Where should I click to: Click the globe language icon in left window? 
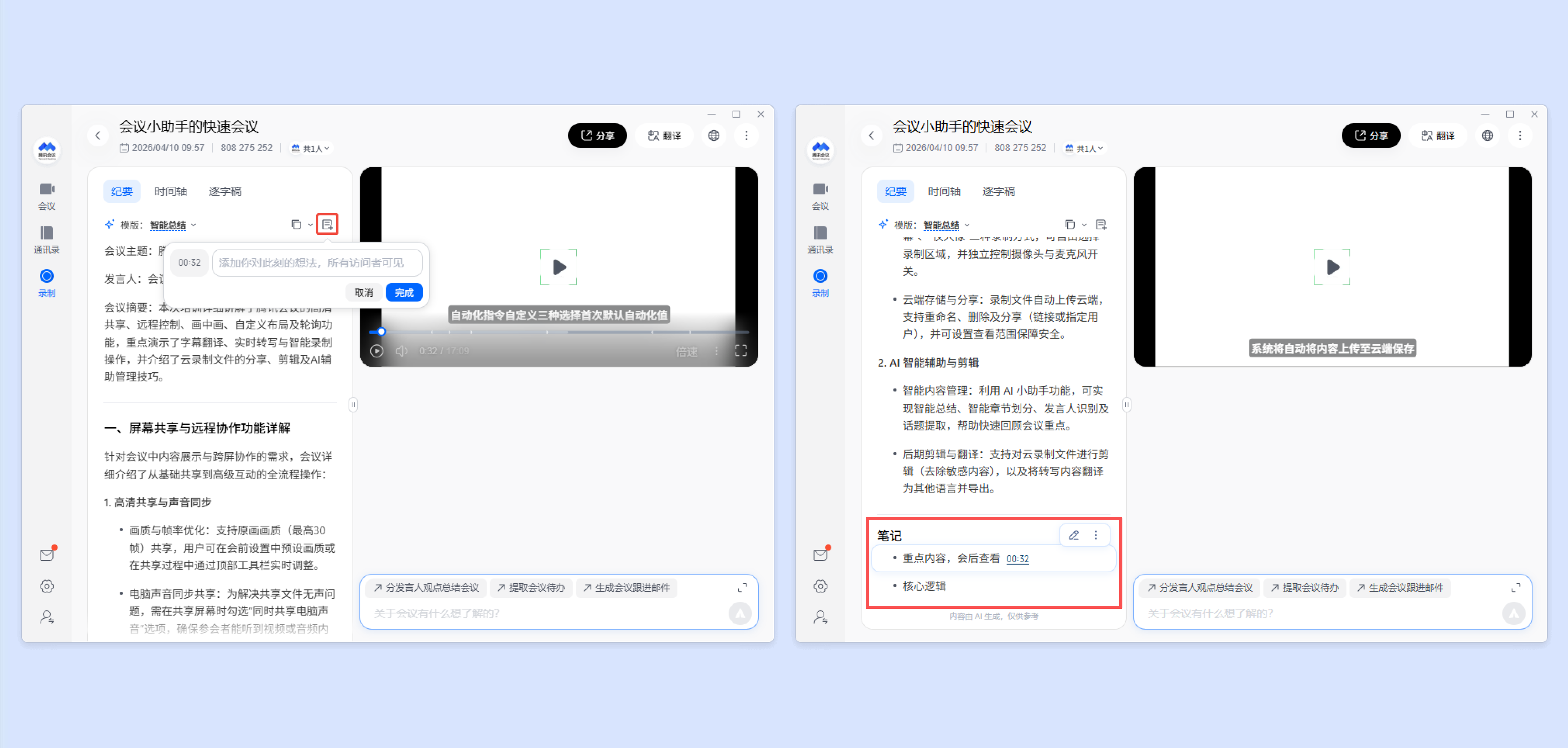(713, 135)
